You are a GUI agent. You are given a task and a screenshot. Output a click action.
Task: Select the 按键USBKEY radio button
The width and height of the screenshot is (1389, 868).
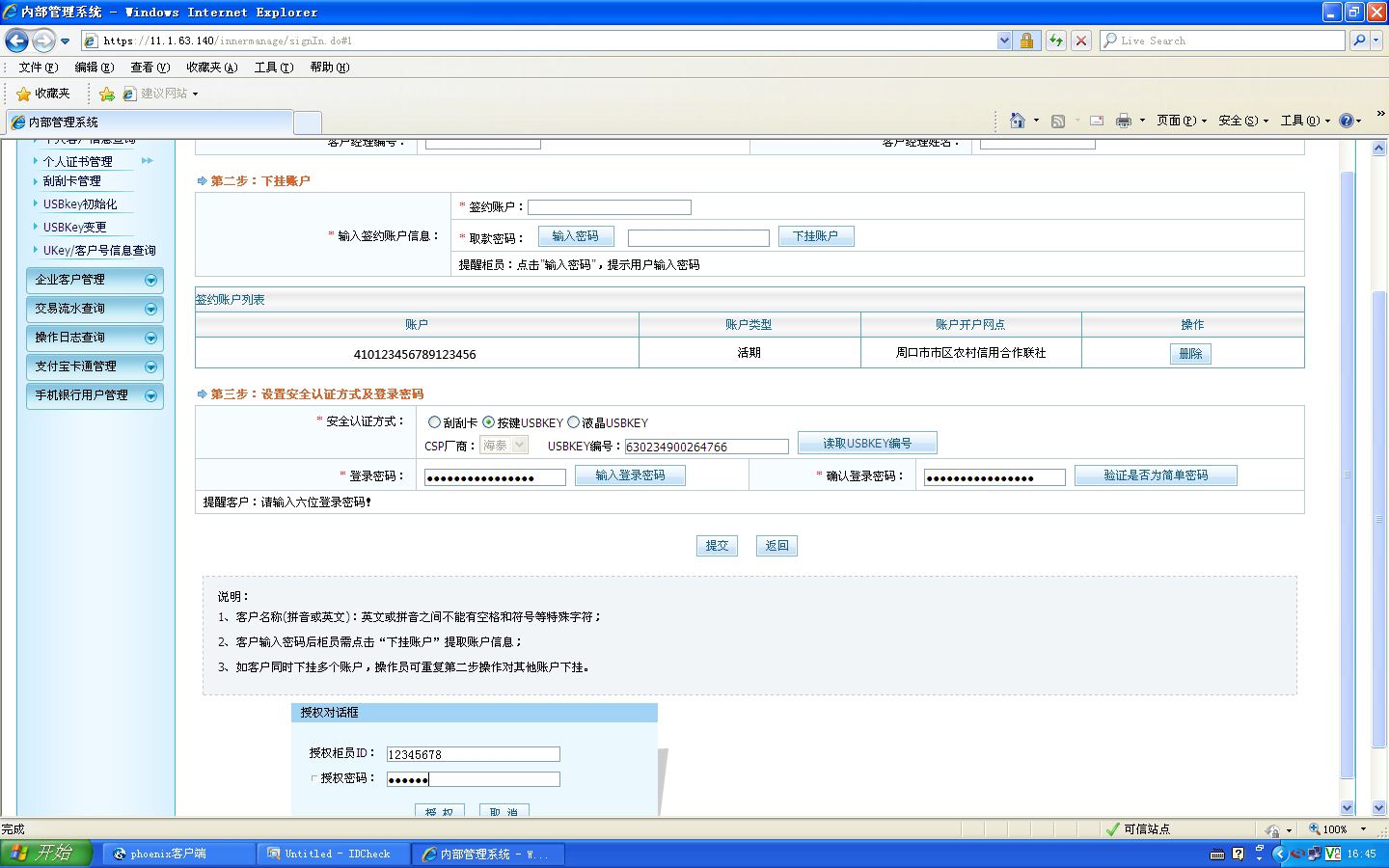(x=488, y=422)
